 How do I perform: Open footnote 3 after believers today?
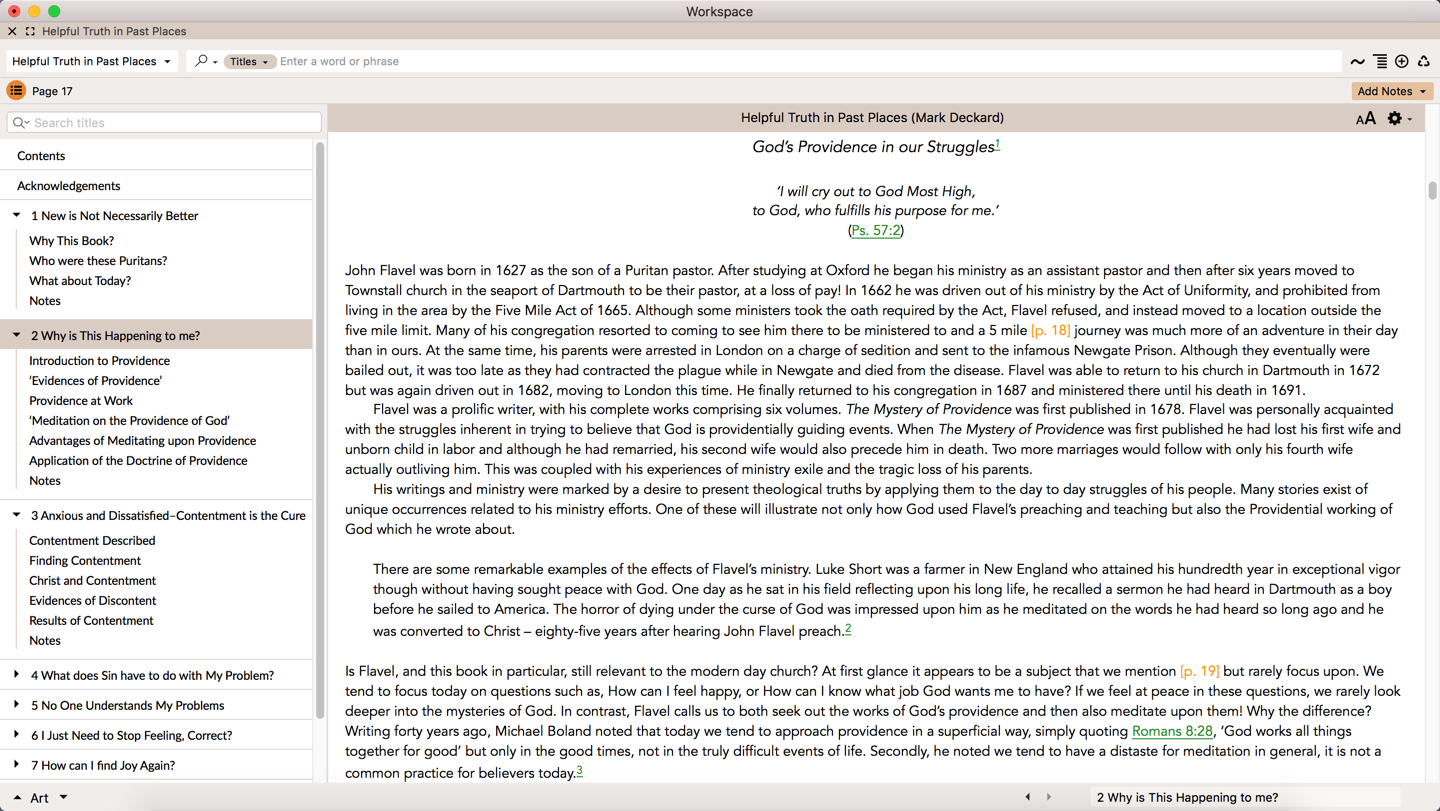579,770
